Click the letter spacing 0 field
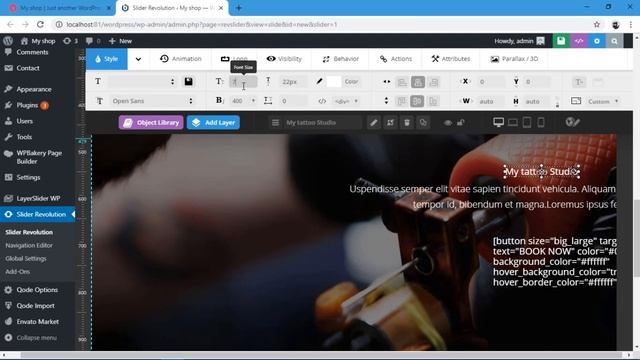The image size is (640, 360). click(x=292, y=101)
